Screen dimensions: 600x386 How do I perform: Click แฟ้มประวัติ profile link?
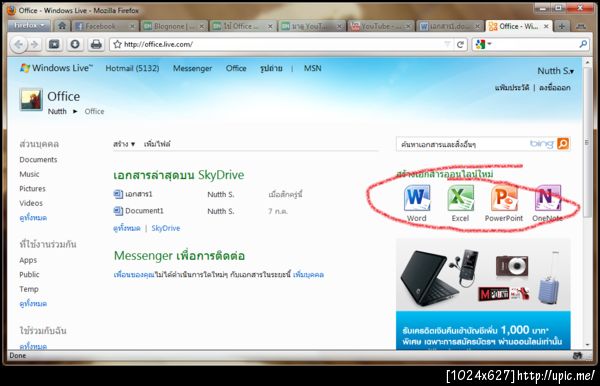pos(512,88)
